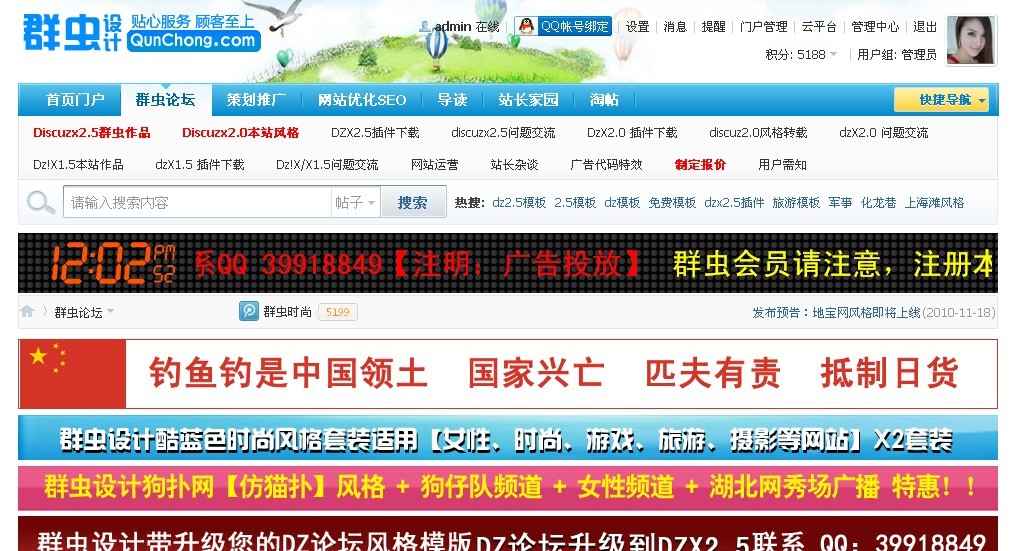
Task: Click the 钓鱼钓是中国领土 banner
Action: pos(508,373)
